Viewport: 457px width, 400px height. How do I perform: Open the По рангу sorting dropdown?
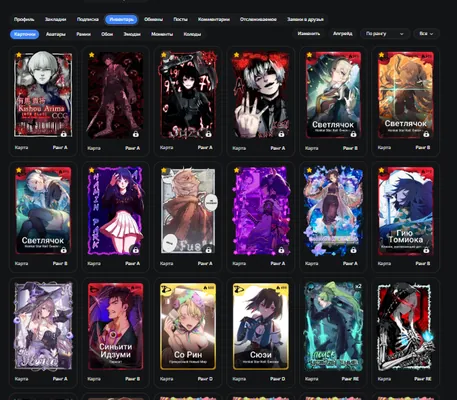(385, 34)
